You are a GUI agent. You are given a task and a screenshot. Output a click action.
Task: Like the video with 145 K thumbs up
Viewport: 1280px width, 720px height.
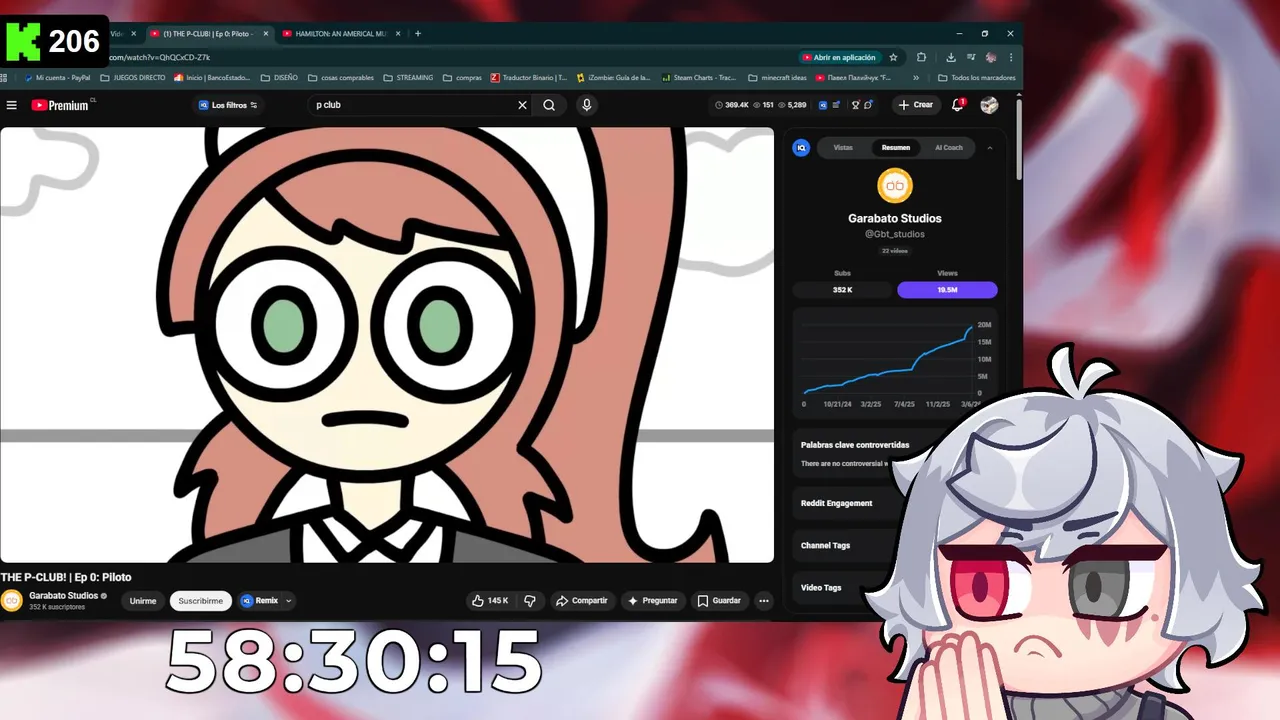[491, 601]
